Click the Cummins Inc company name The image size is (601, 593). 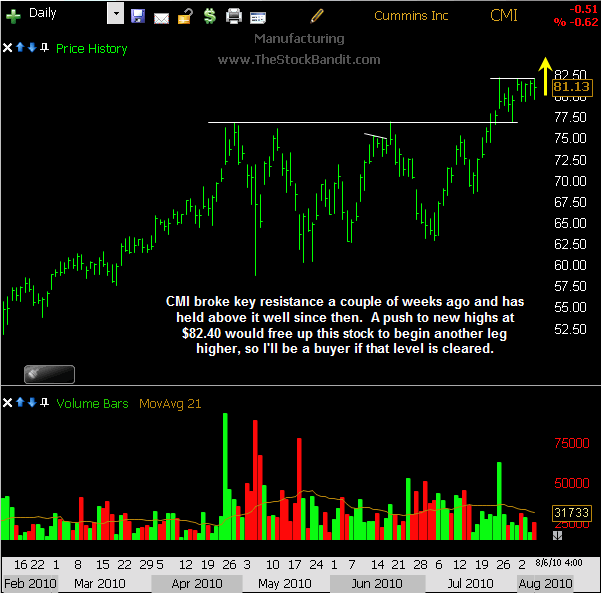(413, 15)
